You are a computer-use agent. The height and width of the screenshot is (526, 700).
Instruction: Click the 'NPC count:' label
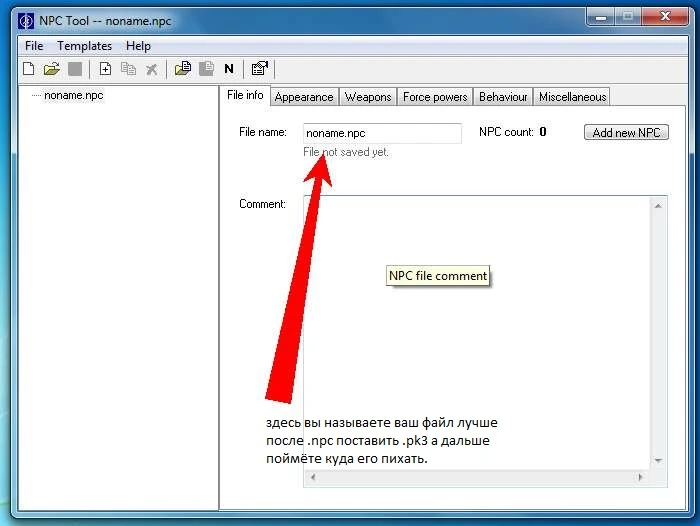506,132
